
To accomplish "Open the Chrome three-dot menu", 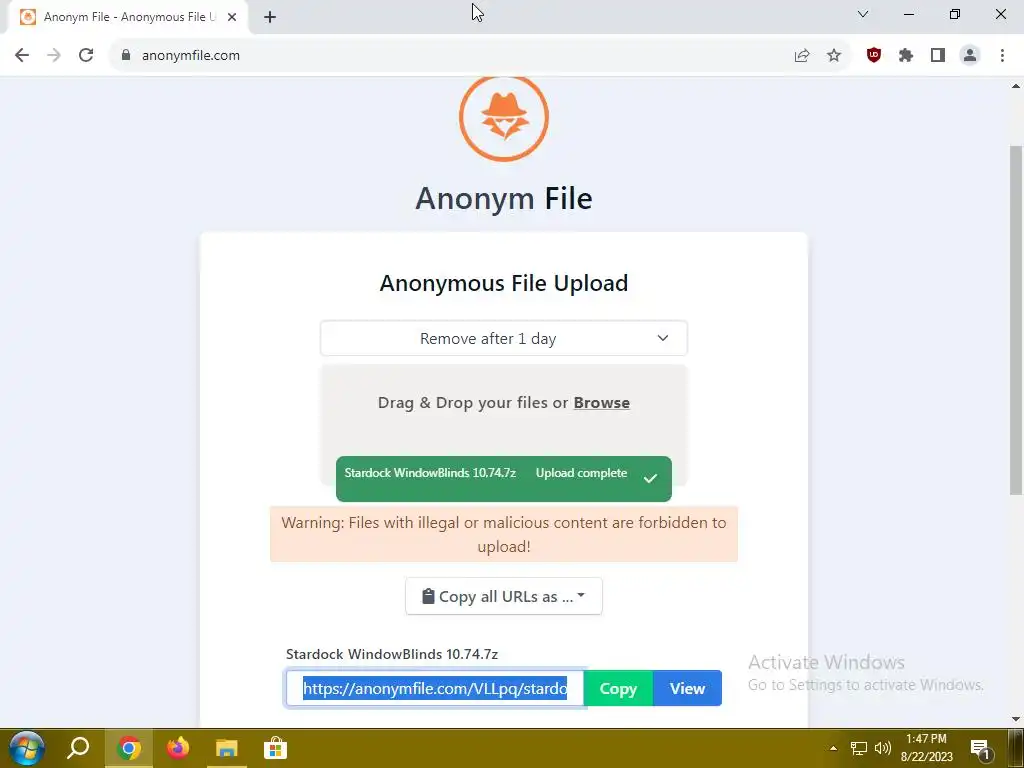I will point(1002,56).
